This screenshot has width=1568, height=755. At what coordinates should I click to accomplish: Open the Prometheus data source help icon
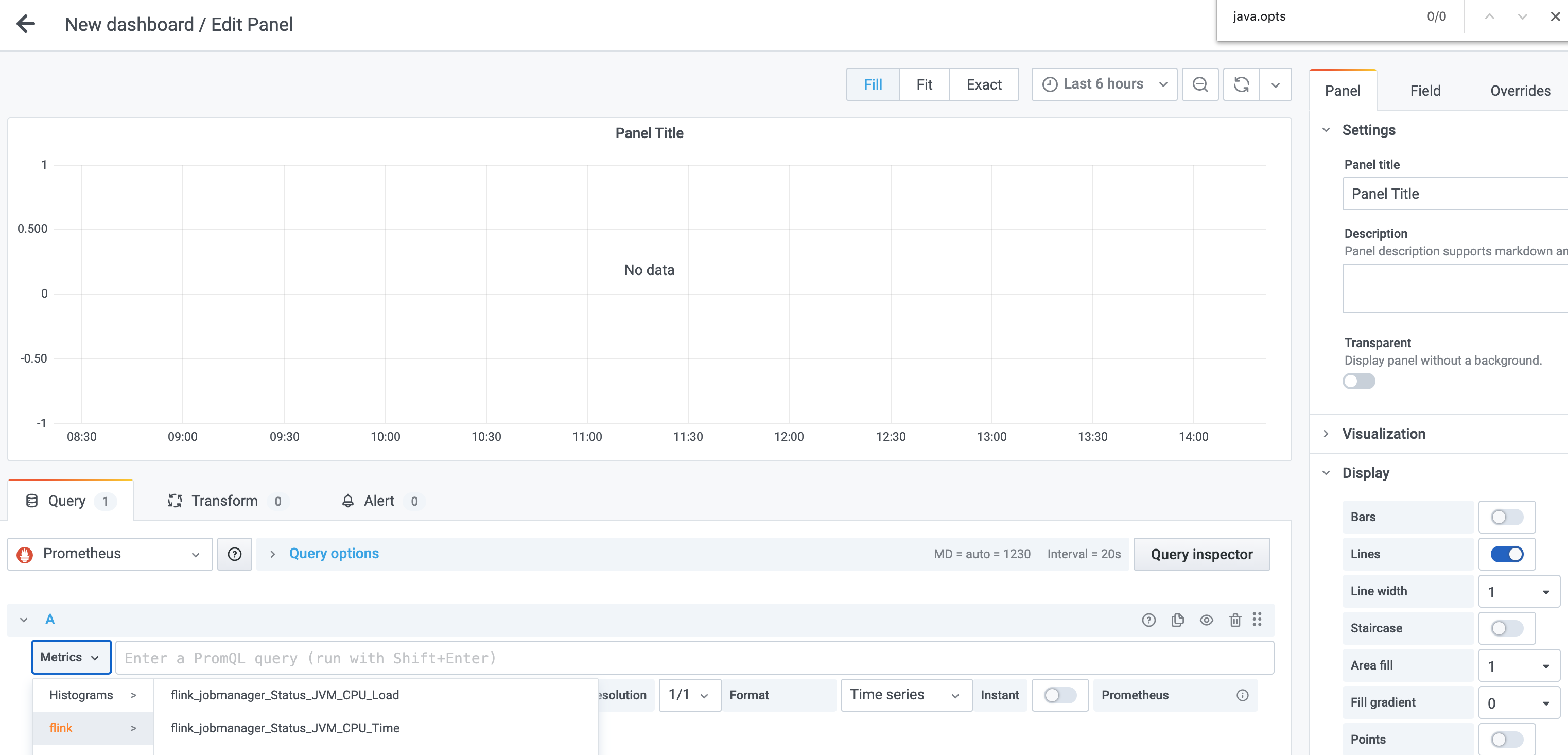(234, 554)
